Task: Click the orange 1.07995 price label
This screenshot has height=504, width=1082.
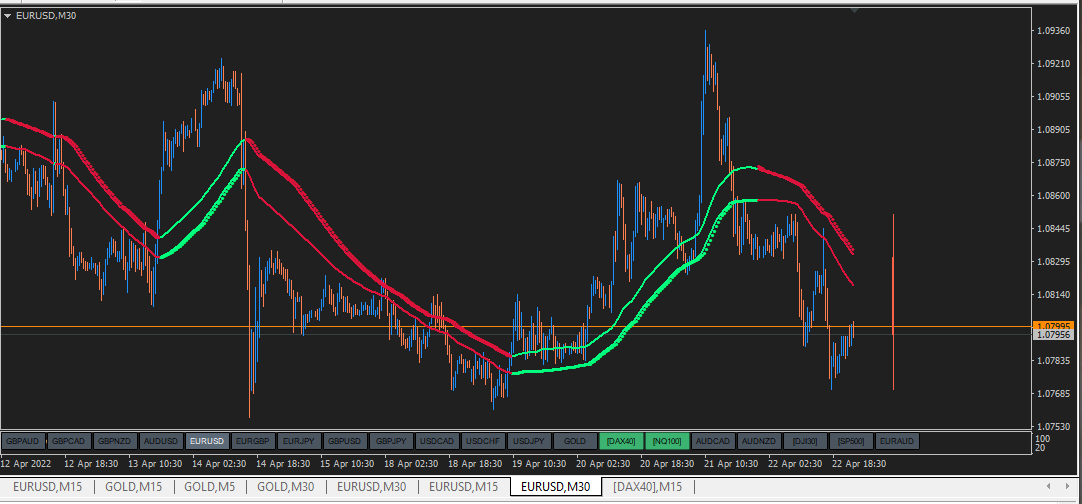Action: (1053, 326)
